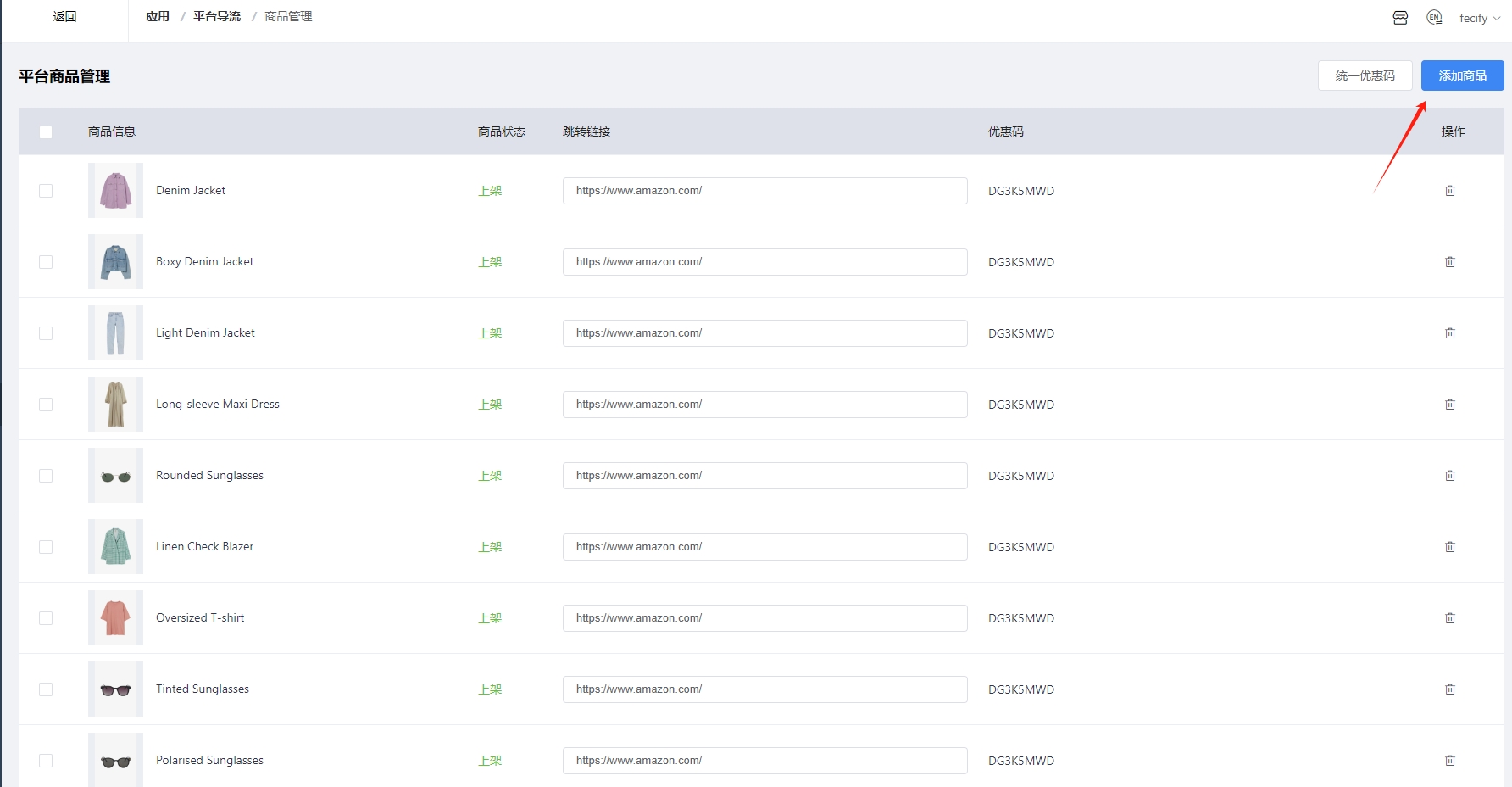The height and width of the screenshot is (787, 1512).
Task: Select the Linen Check Blazer checkbox
Action: click(46, 547)
